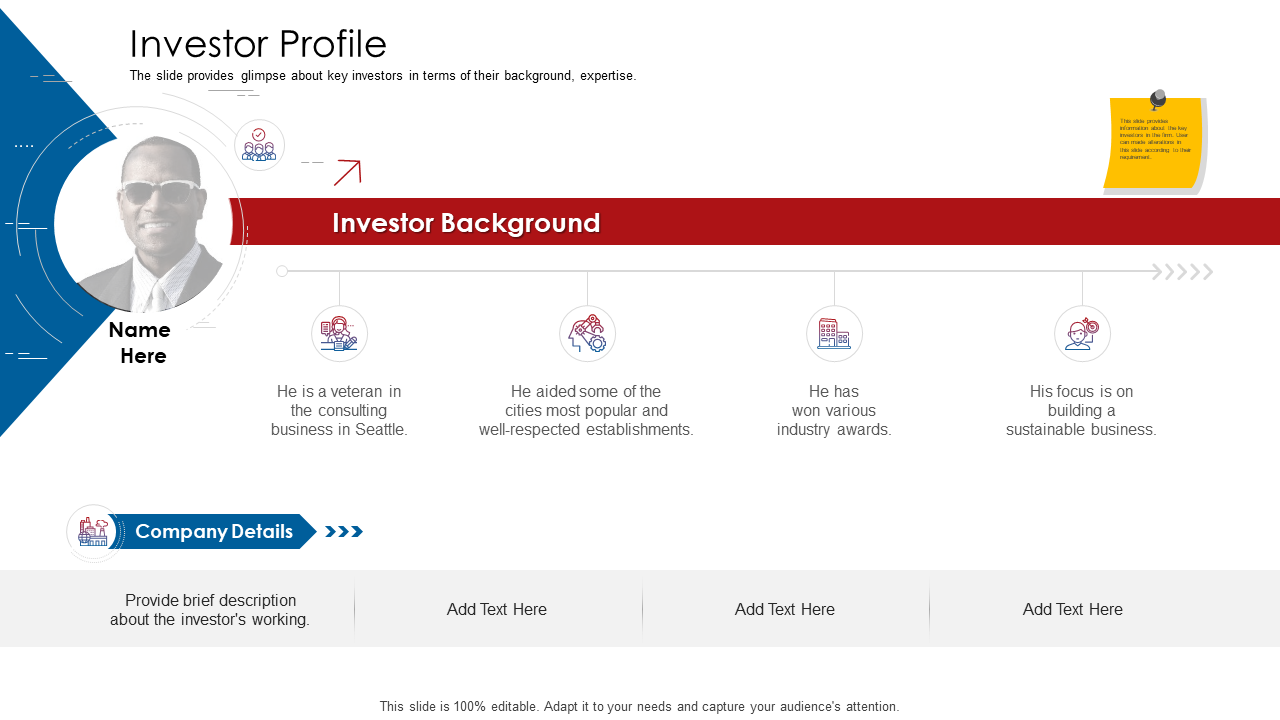Click the third-column 'Add Text Here' placeholder
Viewport: 1280px width, 720px height.
(x=785, y=609)
